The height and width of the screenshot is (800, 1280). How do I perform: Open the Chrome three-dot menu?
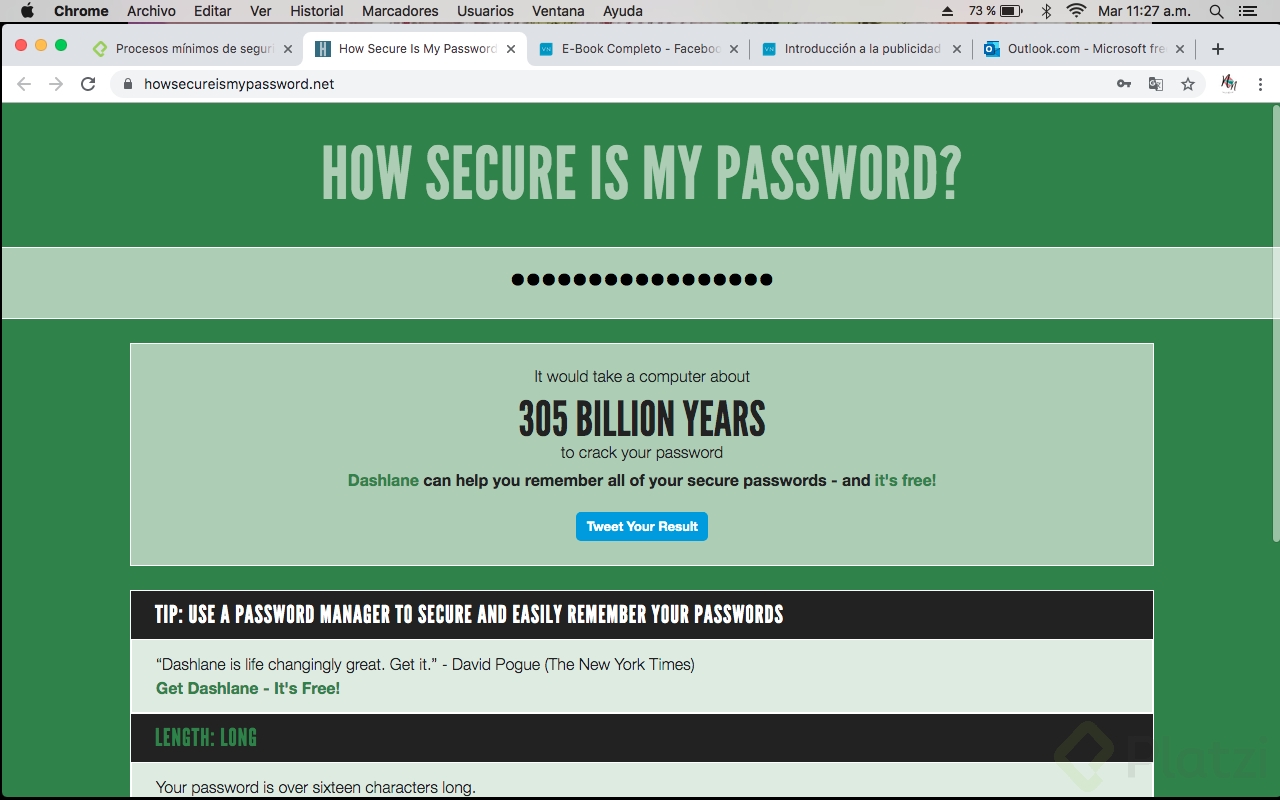1261,84
